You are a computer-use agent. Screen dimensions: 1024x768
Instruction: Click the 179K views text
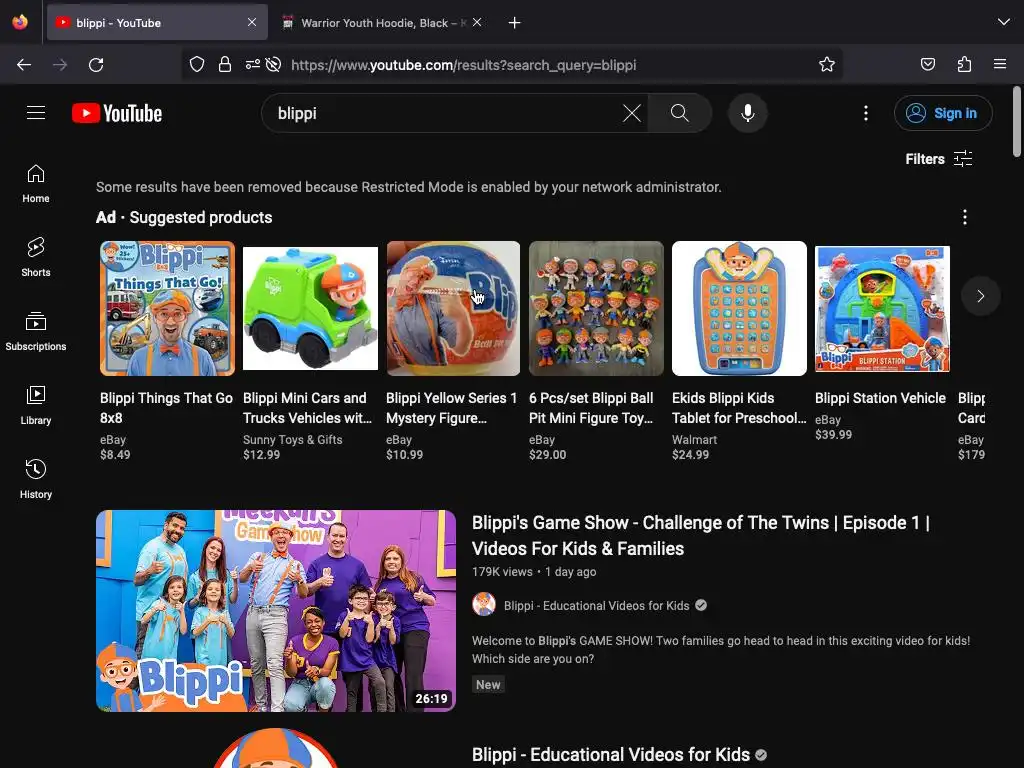coord(502,571)
